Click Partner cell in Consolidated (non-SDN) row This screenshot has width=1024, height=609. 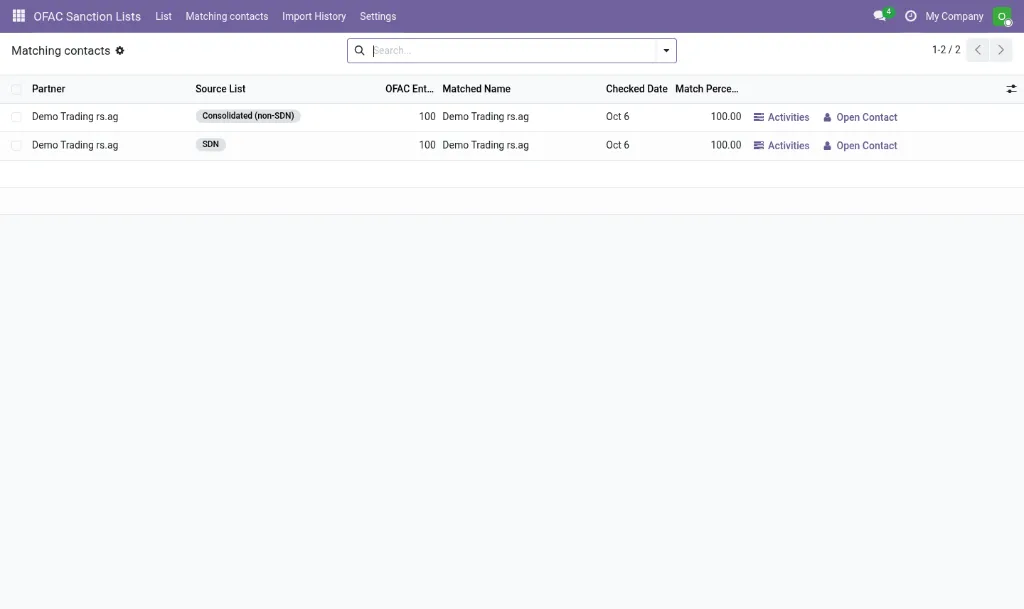pyautogui.click(x=75, y=117)
